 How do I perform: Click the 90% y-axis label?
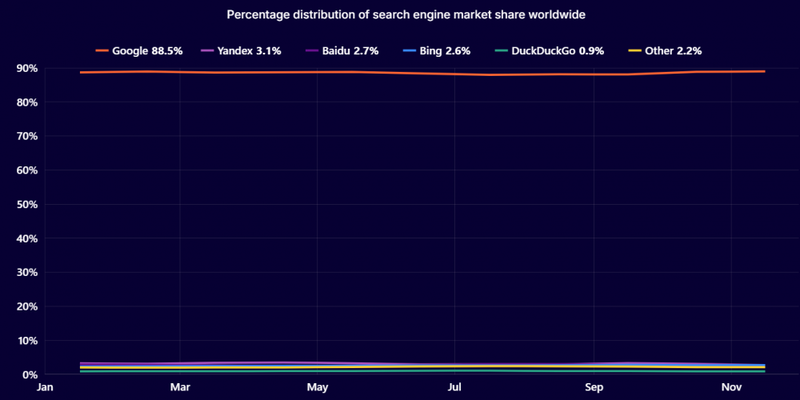(29, 68)
